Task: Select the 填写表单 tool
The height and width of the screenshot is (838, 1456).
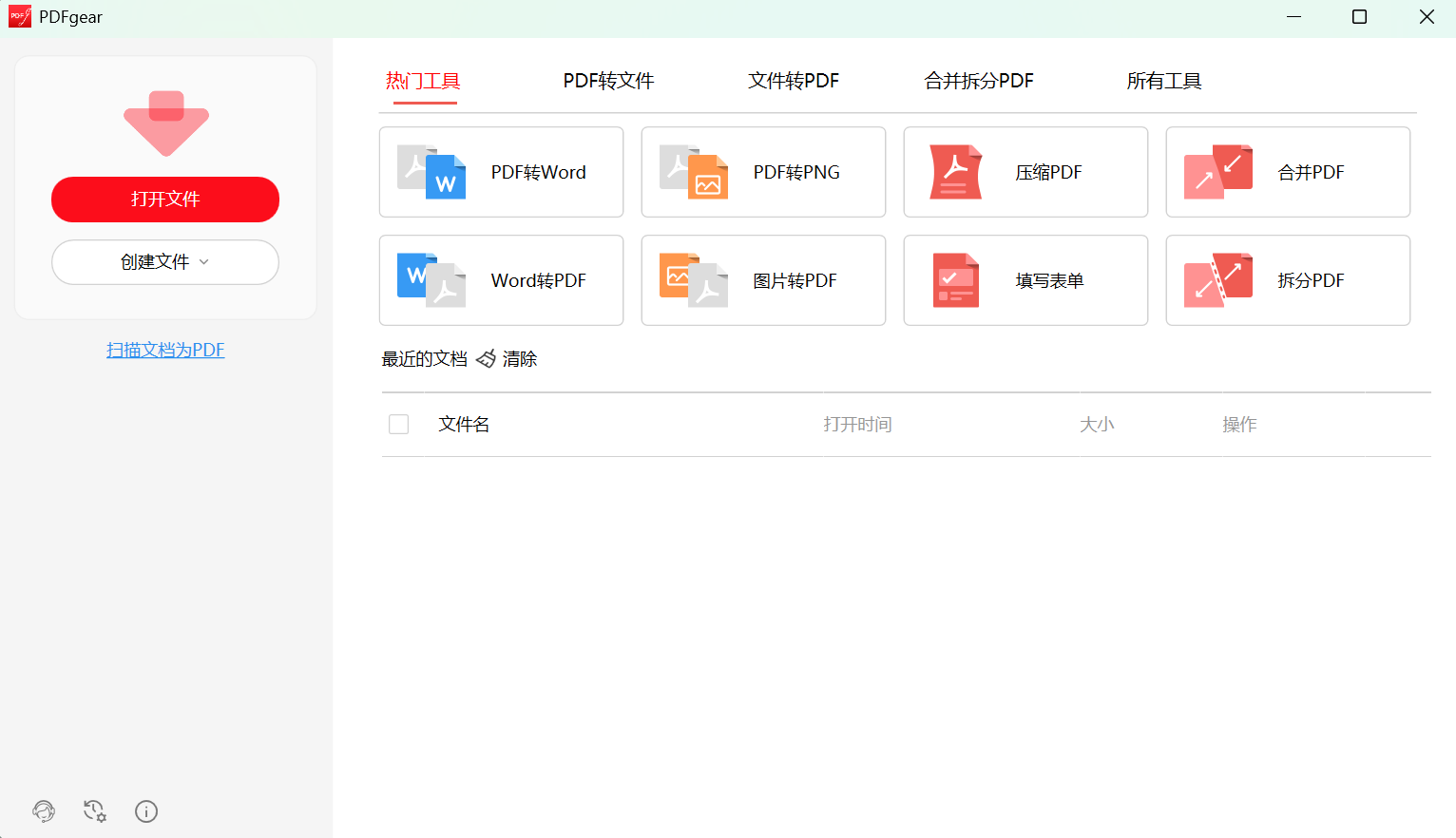Action: (x=1025, y=280)
